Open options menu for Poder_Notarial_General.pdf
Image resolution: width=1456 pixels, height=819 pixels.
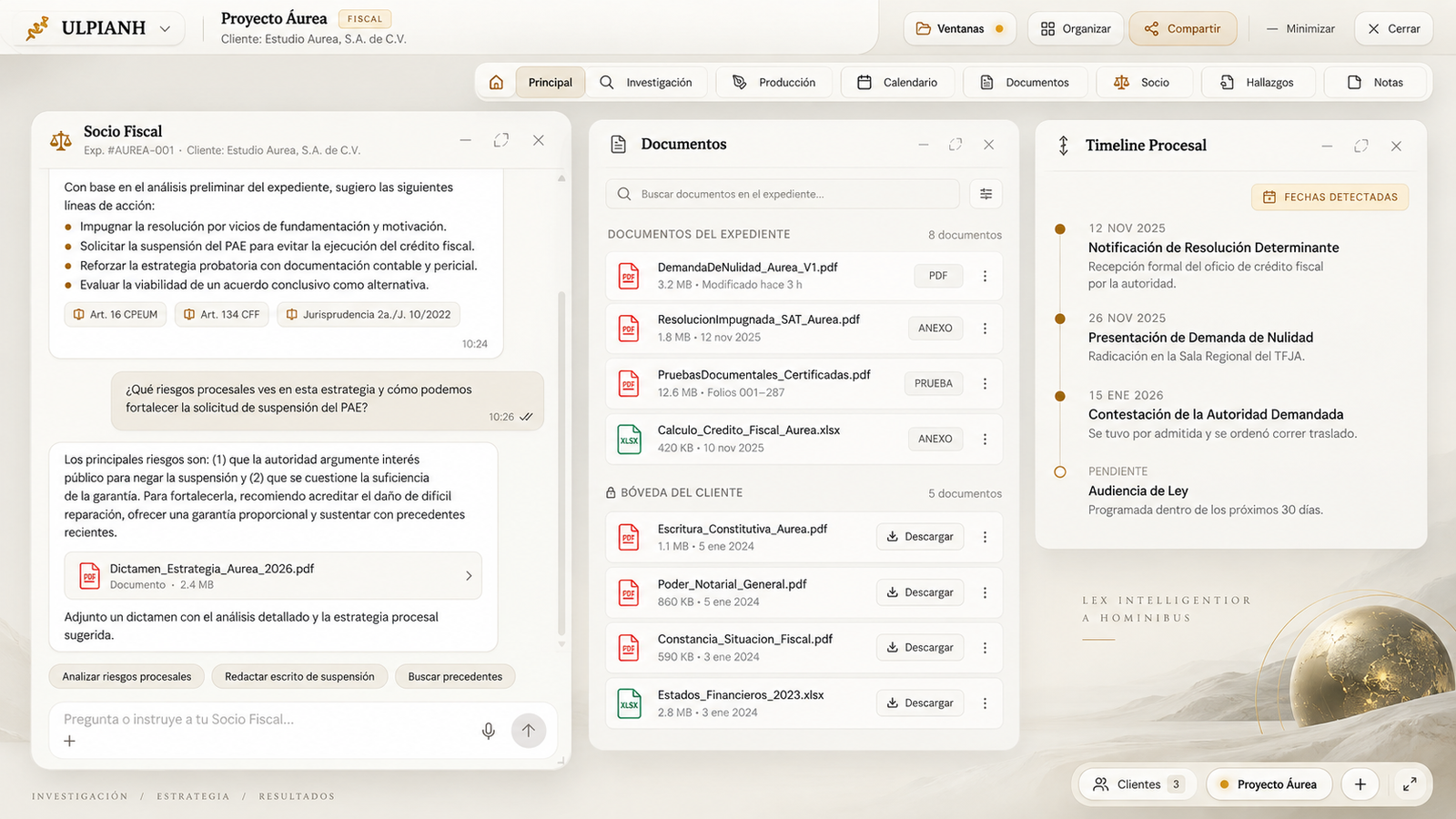click(985, 592)
